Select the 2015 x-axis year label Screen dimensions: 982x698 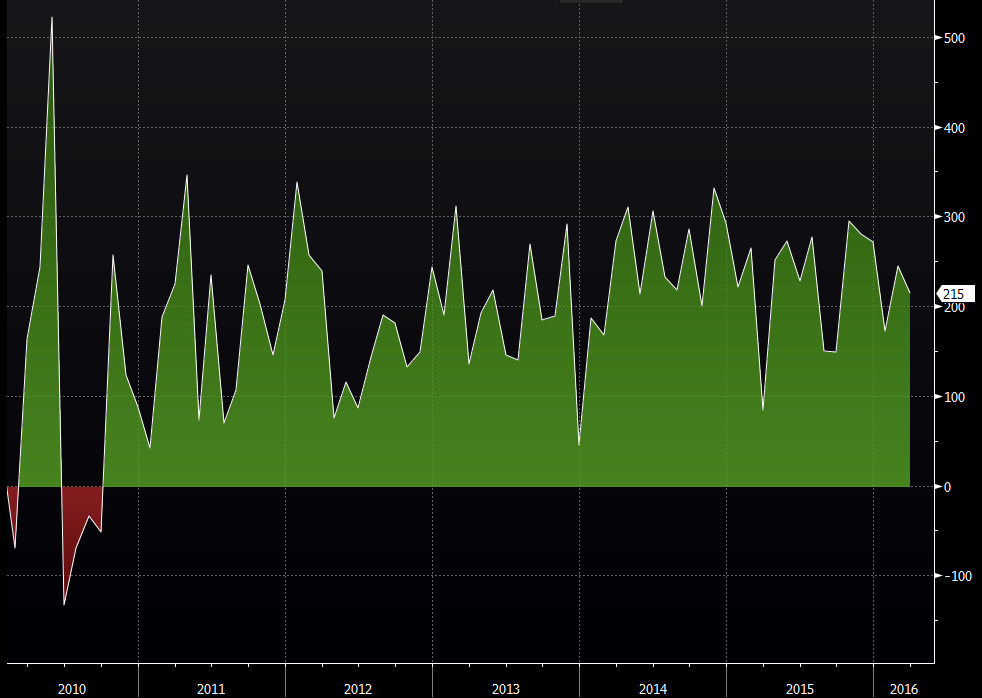[x=800, y=689]
